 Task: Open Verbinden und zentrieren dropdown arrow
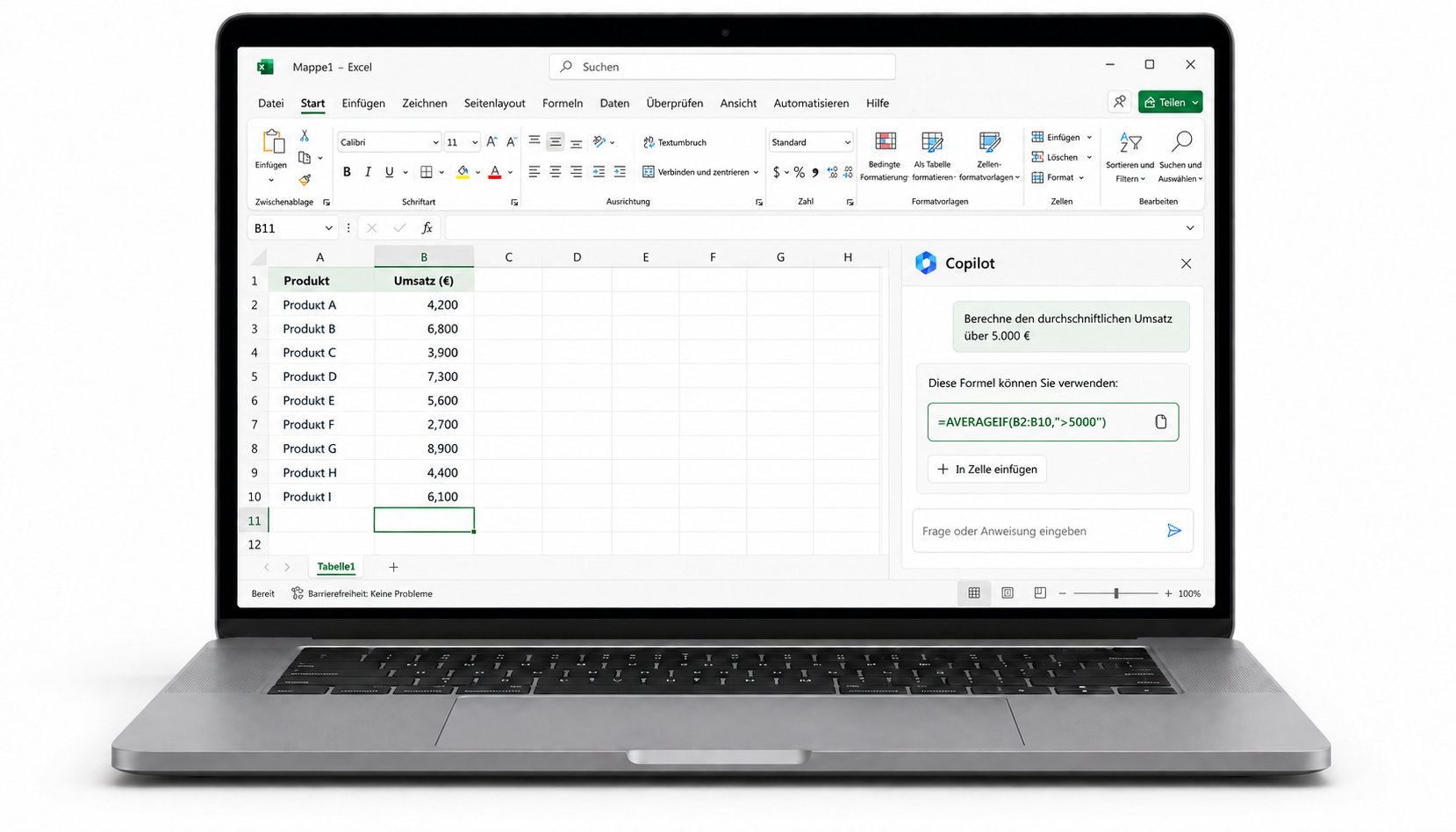(x=756, y=172)
